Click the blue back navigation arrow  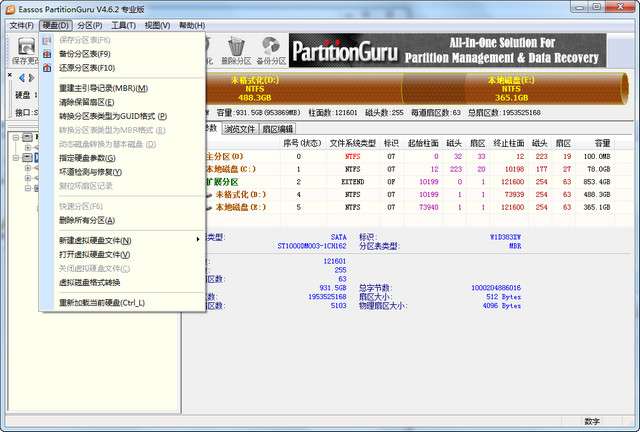[22, 78]
